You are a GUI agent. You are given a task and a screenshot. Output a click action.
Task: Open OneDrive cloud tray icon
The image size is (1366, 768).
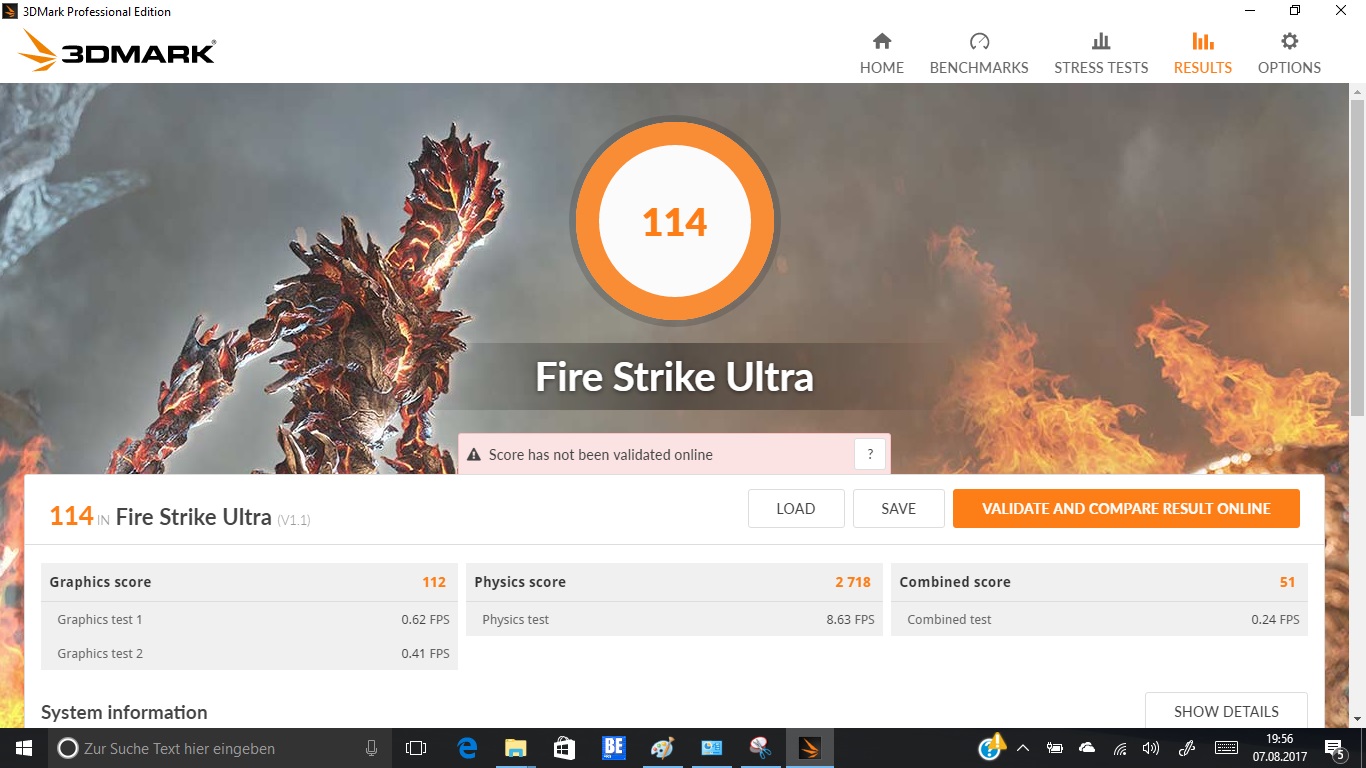[1087, 748]
